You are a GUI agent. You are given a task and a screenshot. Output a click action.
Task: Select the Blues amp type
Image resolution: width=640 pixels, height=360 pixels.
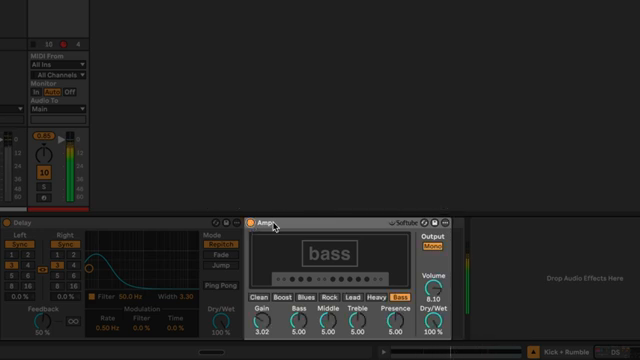306,298
